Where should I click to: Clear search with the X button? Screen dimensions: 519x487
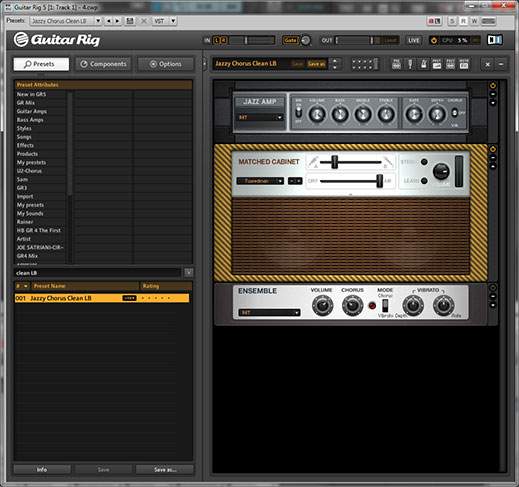188,273
